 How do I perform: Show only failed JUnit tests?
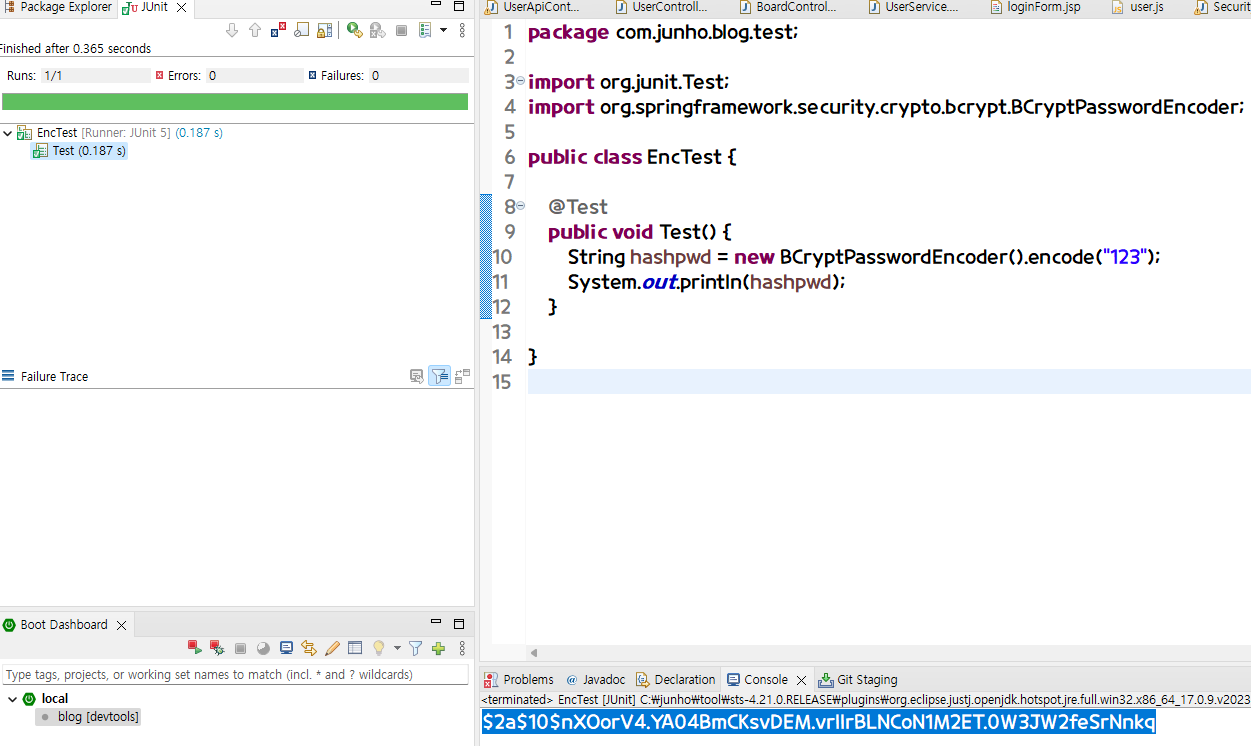coord(278,30)
